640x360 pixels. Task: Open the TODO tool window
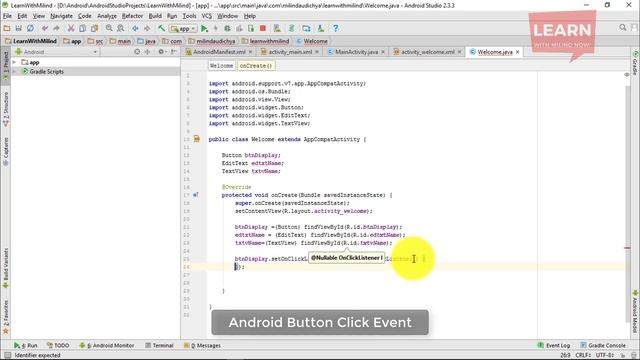[58, 345]
